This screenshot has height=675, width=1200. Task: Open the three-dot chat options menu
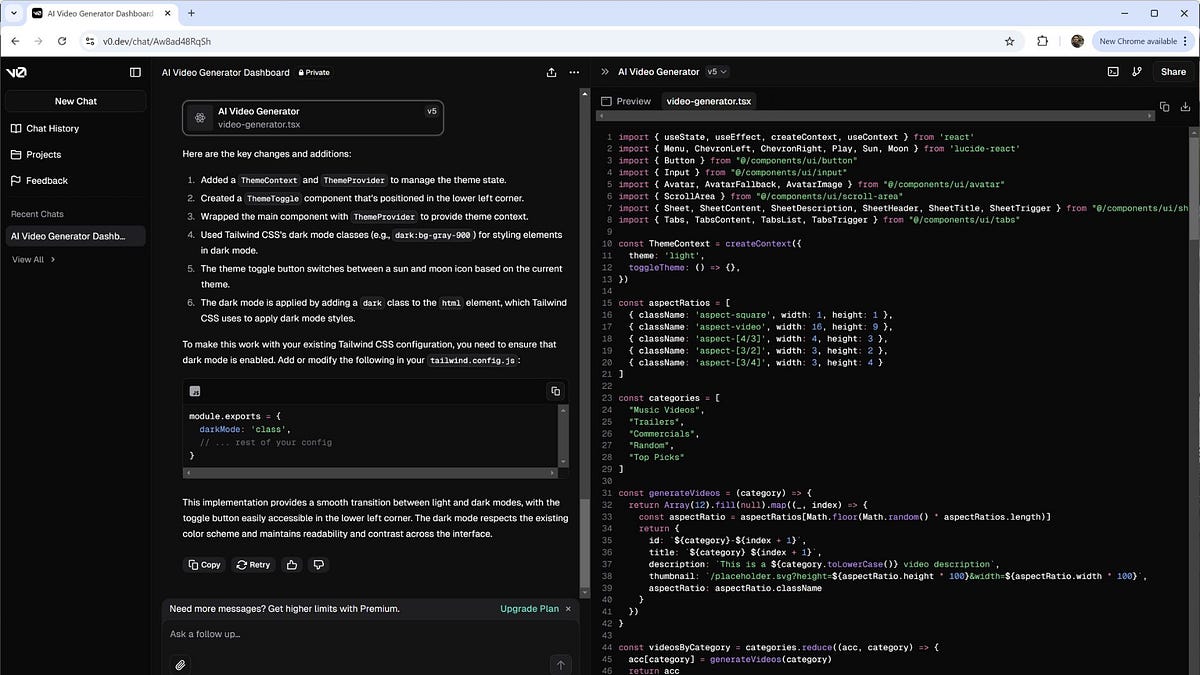pos(574,72)
